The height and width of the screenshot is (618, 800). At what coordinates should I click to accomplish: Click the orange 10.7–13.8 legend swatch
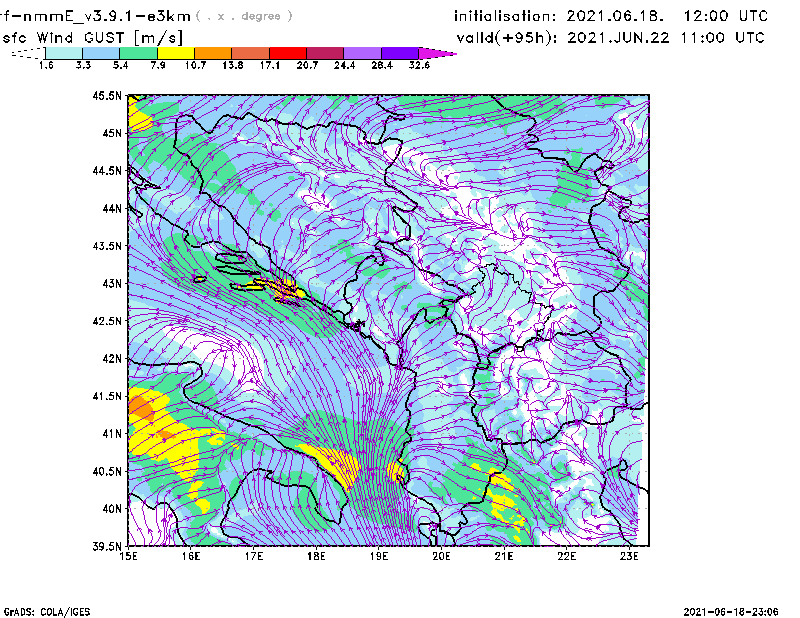point(214,52)
